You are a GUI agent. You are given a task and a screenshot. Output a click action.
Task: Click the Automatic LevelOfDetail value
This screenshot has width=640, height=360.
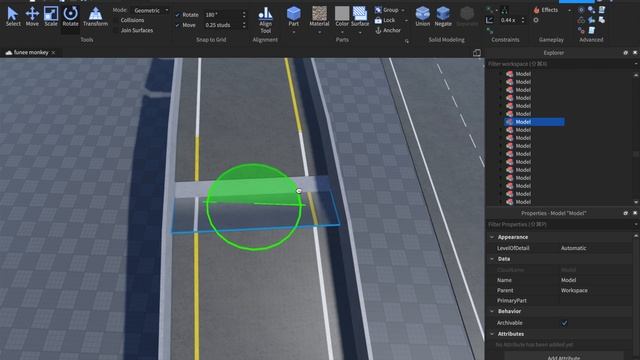573,248
